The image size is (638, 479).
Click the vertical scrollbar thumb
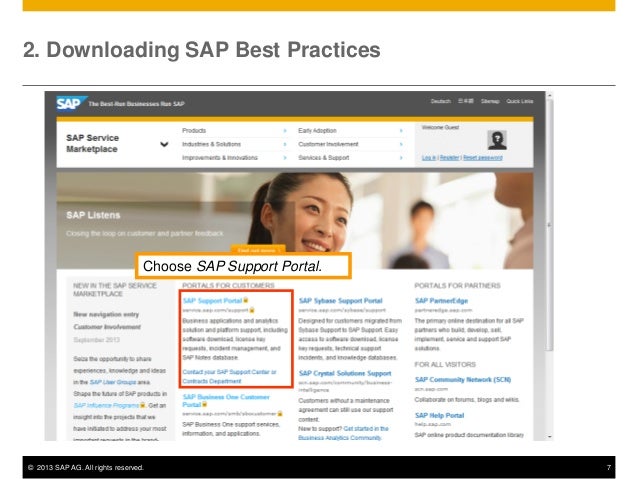click(550, 225)
